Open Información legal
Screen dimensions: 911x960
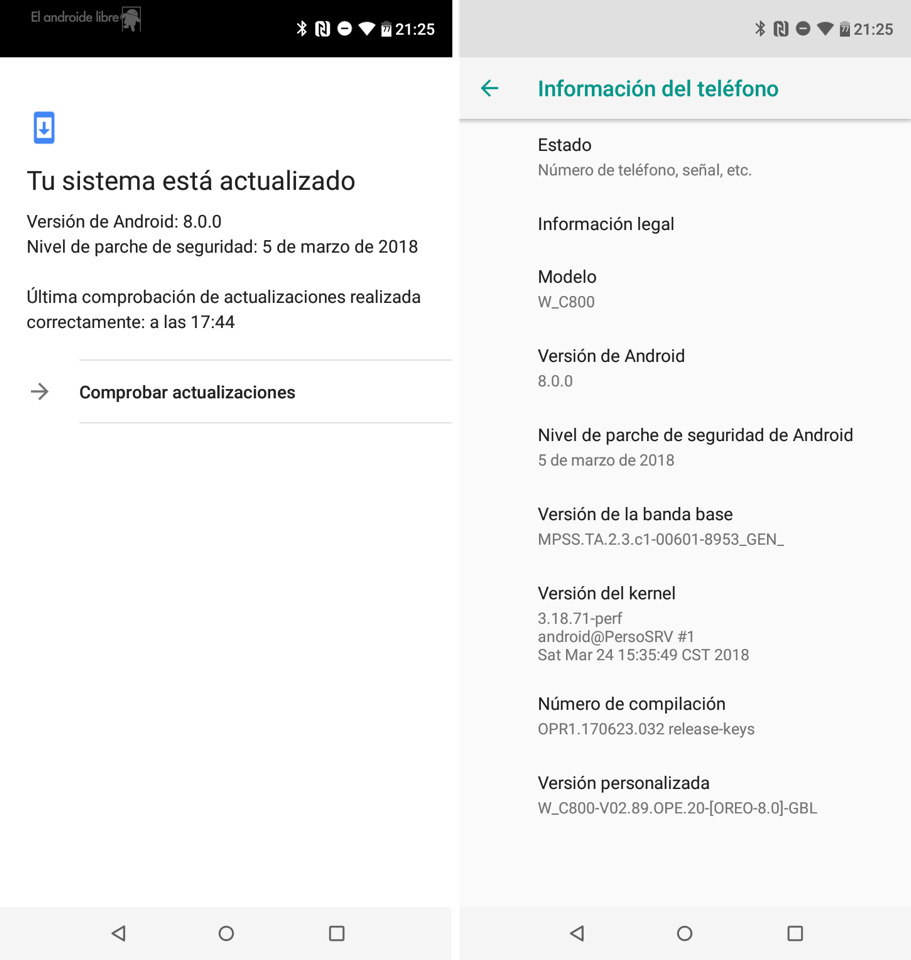685,224
